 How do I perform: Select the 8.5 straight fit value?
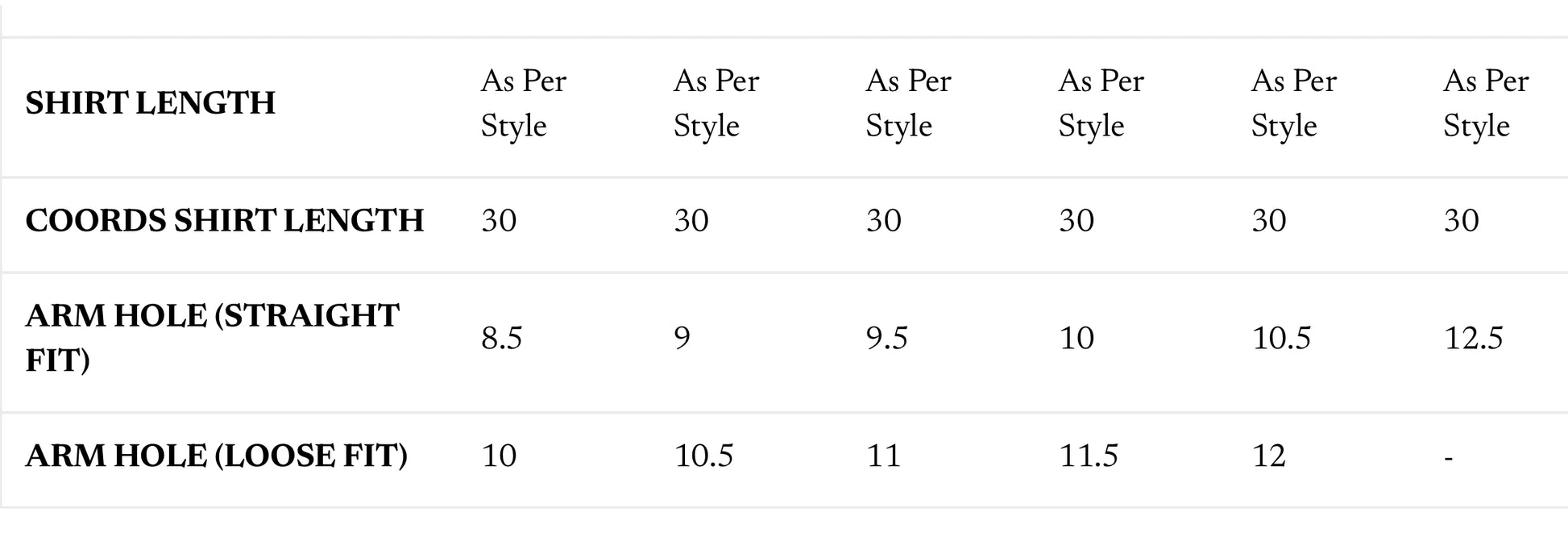point(501,339)
